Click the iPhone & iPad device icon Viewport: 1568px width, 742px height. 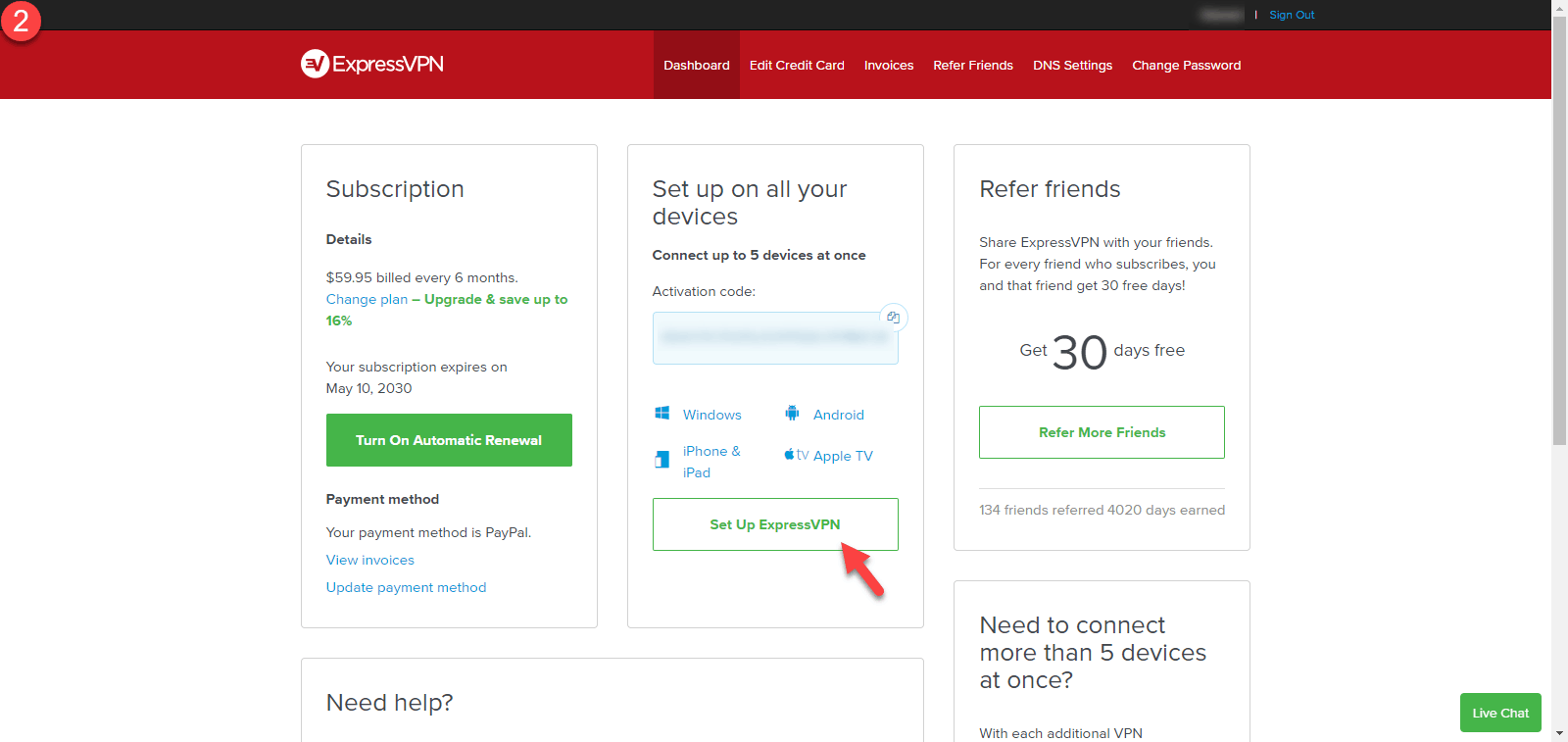[x=662, y=460]
